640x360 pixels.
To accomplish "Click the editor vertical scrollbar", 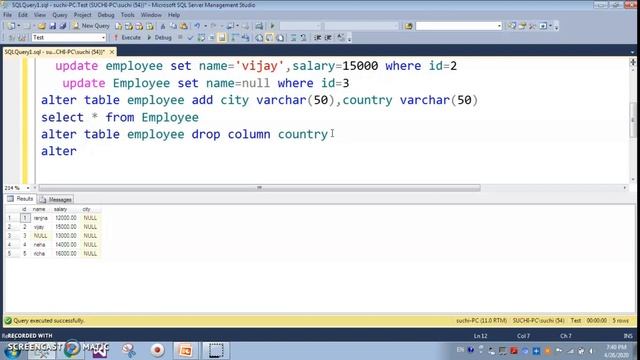I will [633, 120].
